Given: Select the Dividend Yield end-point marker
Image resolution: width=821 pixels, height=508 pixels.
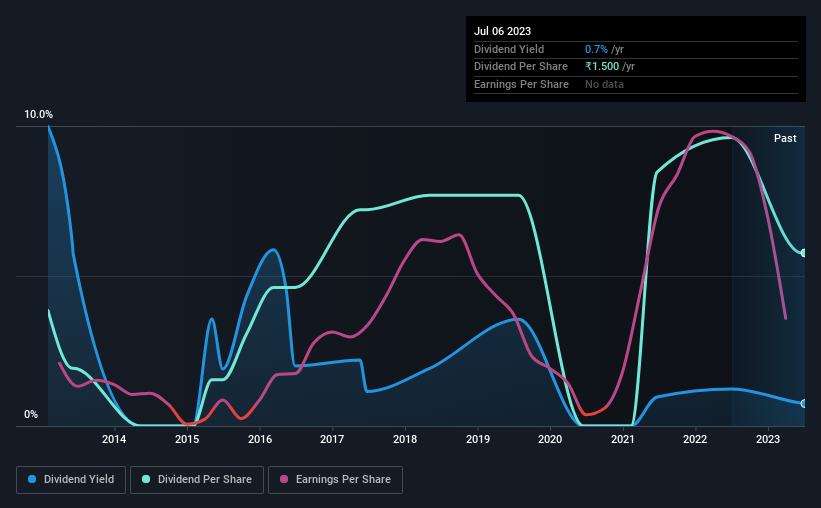Looking at the screenshot, I should (x=803, y=403).
